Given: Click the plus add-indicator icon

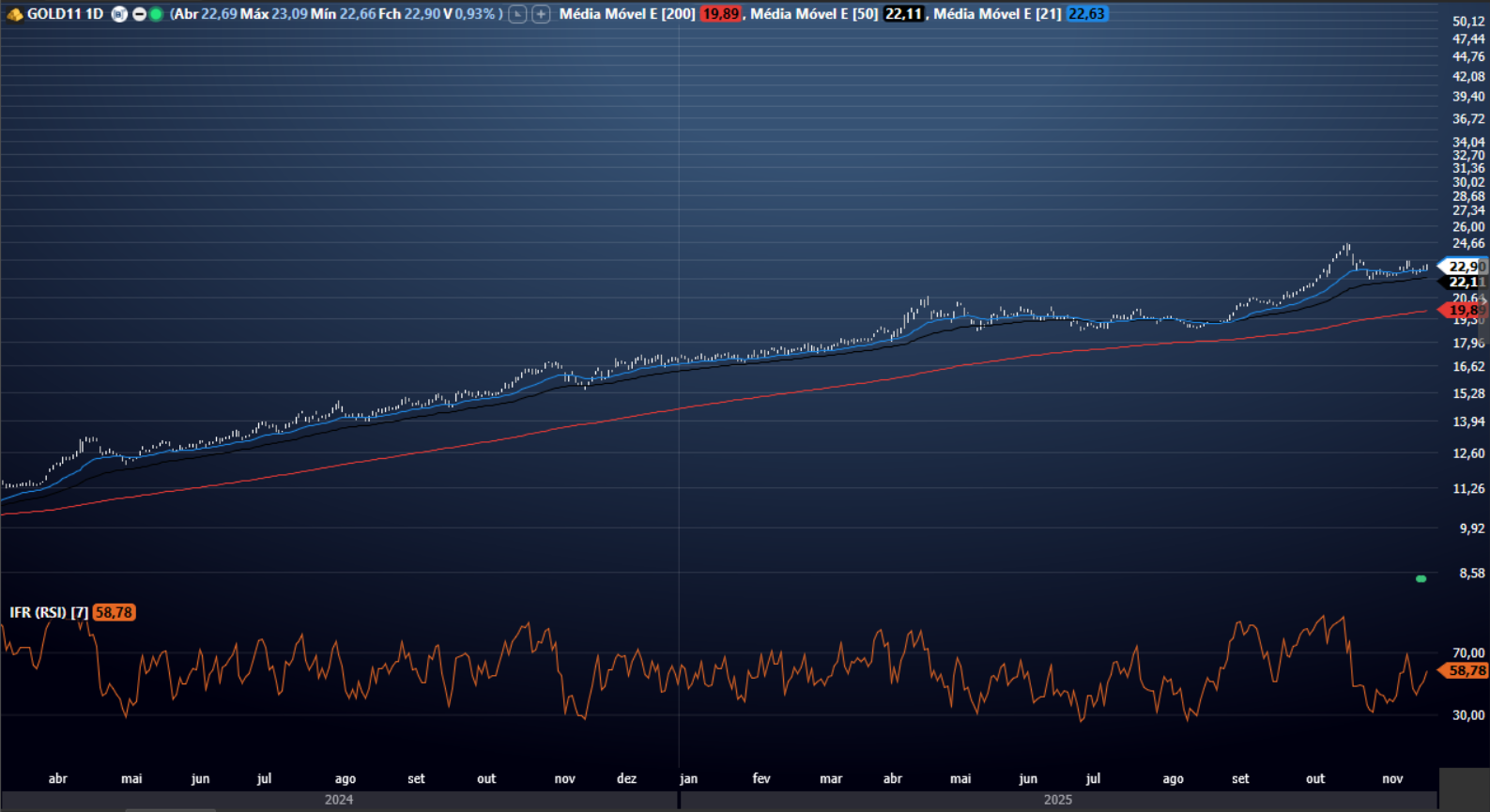Looking at the screenshot, I should [541, 14].
